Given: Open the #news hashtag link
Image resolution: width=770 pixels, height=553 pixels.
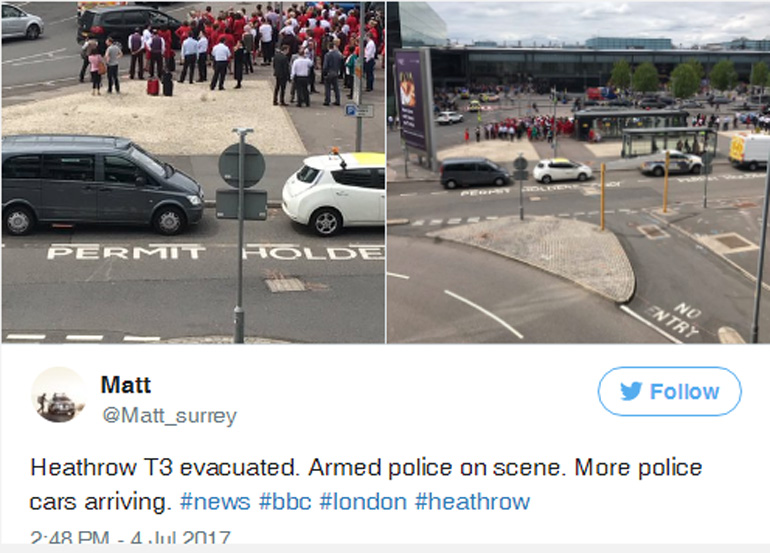Looking at the screenshot, I should click(215, 502).
